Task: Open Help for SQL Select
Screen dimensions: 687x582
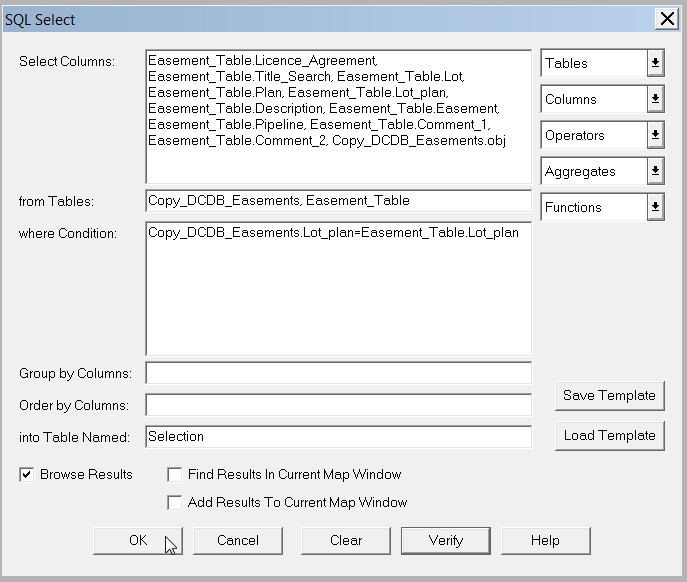Action: point(545,540)
